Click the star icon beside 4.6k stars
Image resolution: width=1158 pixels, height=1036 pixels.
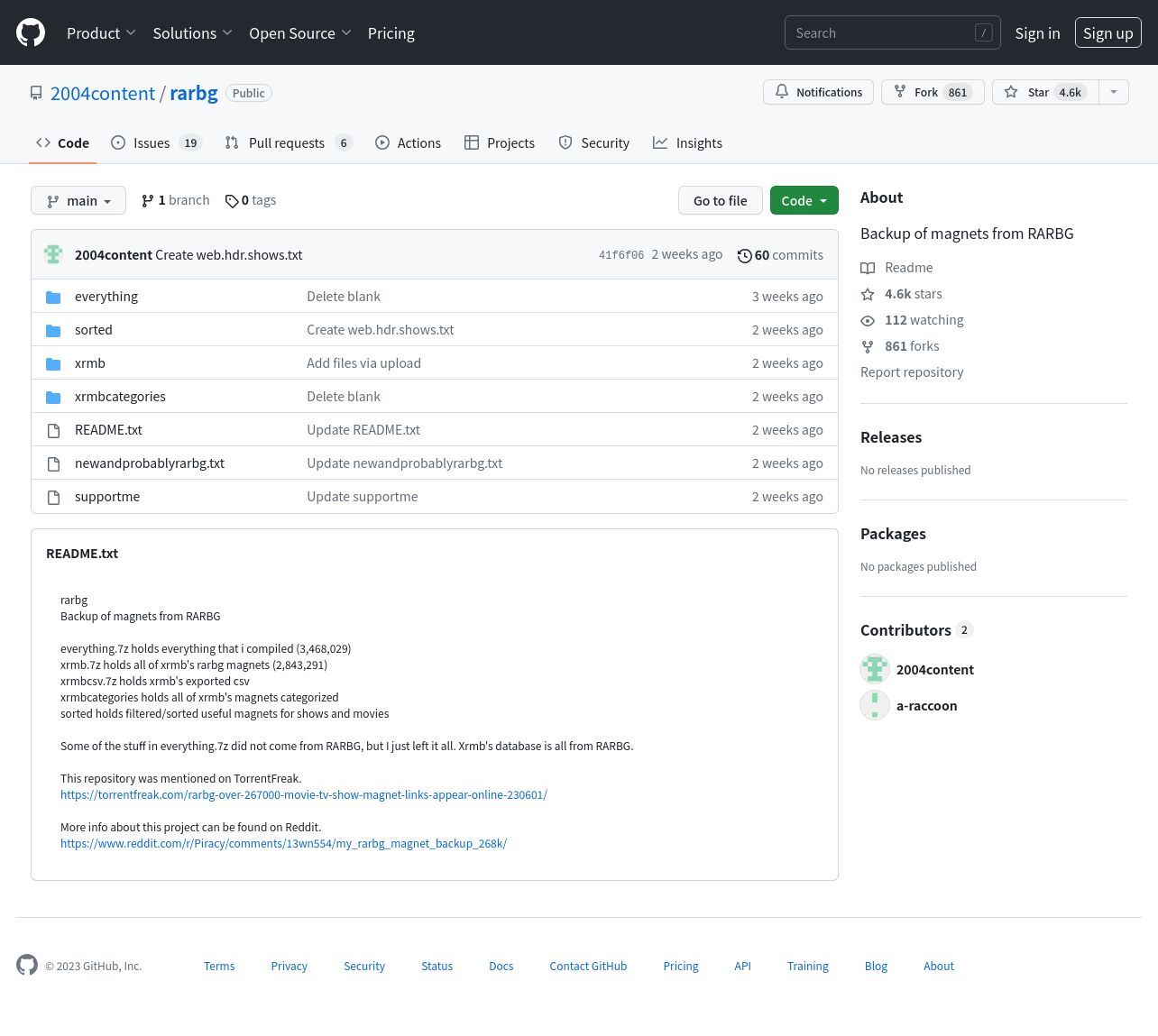pos(868,294)
